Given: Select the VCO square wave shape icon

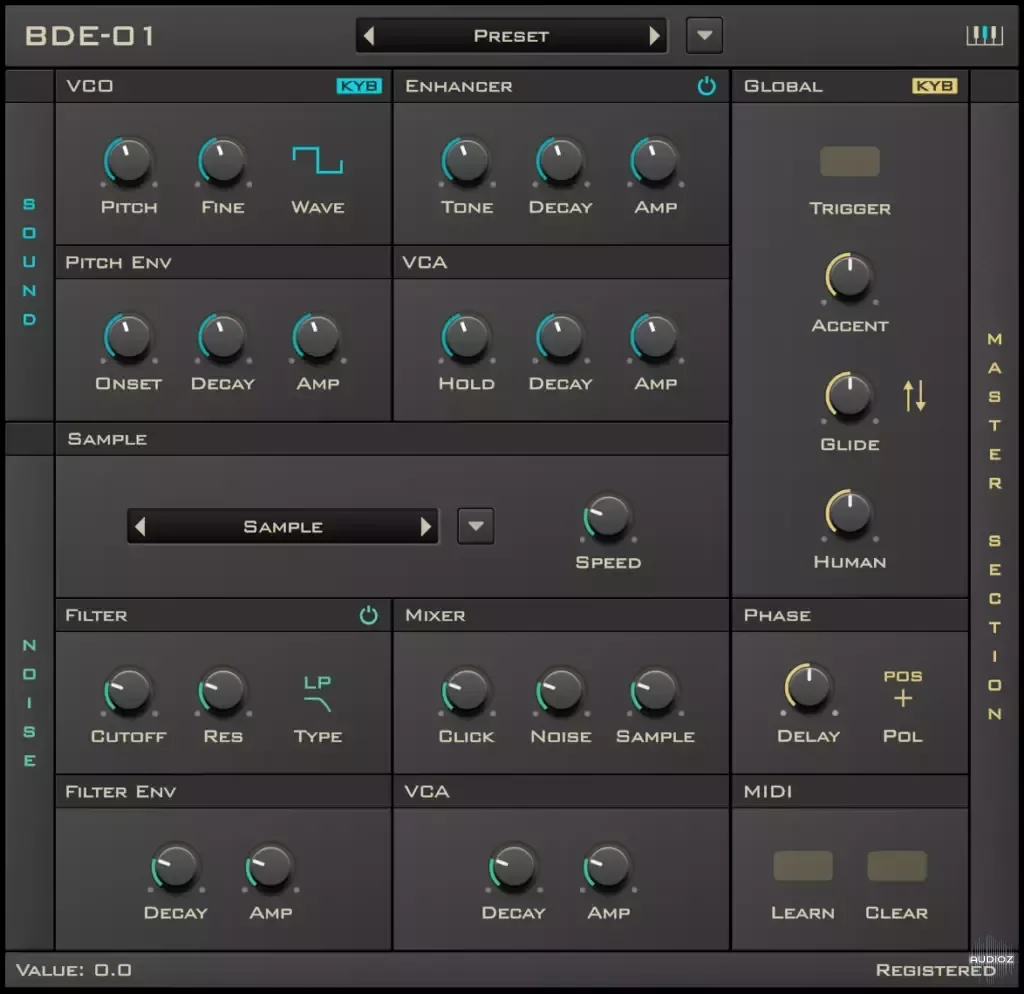Looking at the screenshot, I should 317,160.
